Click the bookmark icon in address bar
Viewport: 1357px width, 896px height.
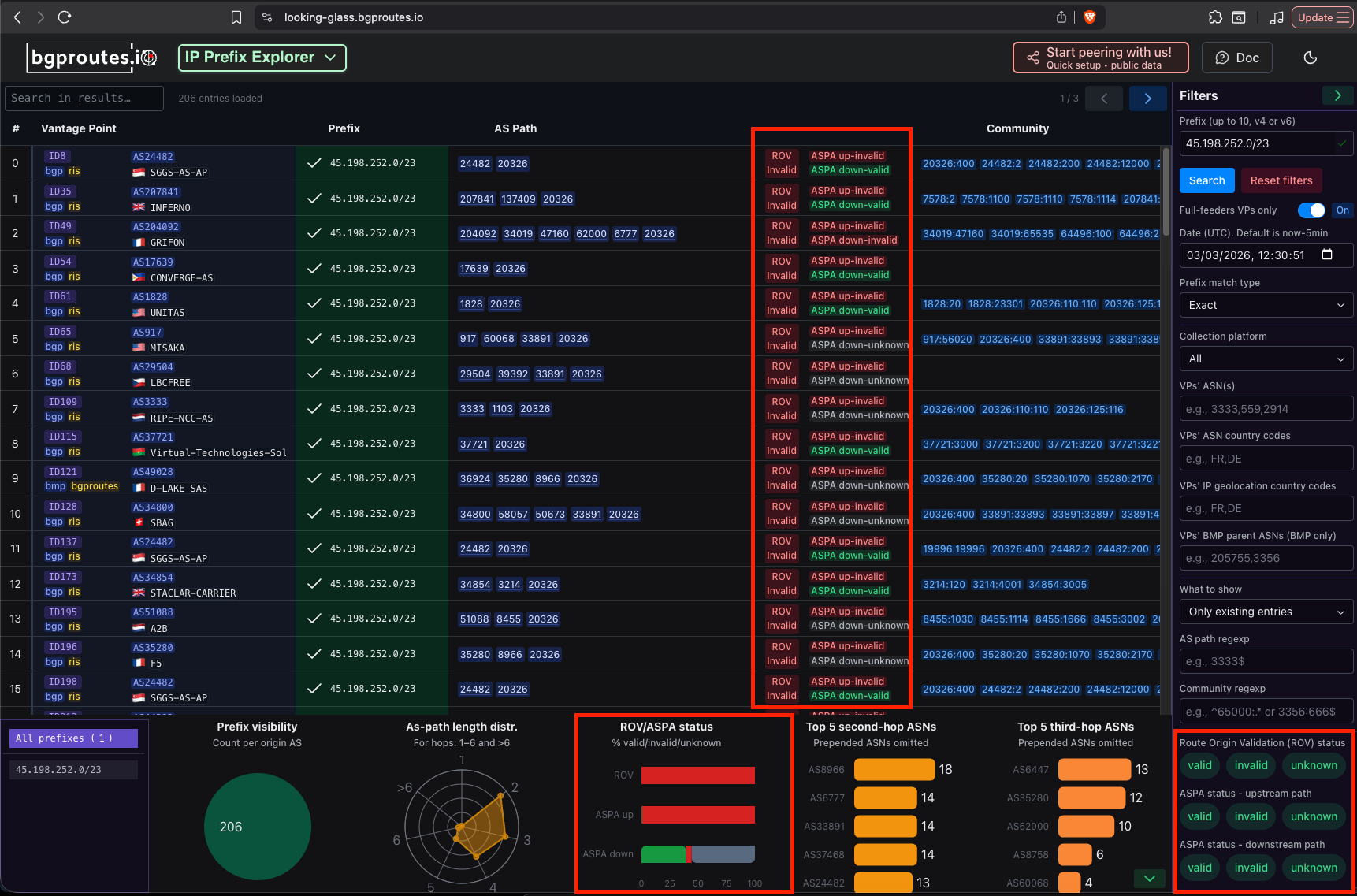pyautogui.click(x=236, y=17)
